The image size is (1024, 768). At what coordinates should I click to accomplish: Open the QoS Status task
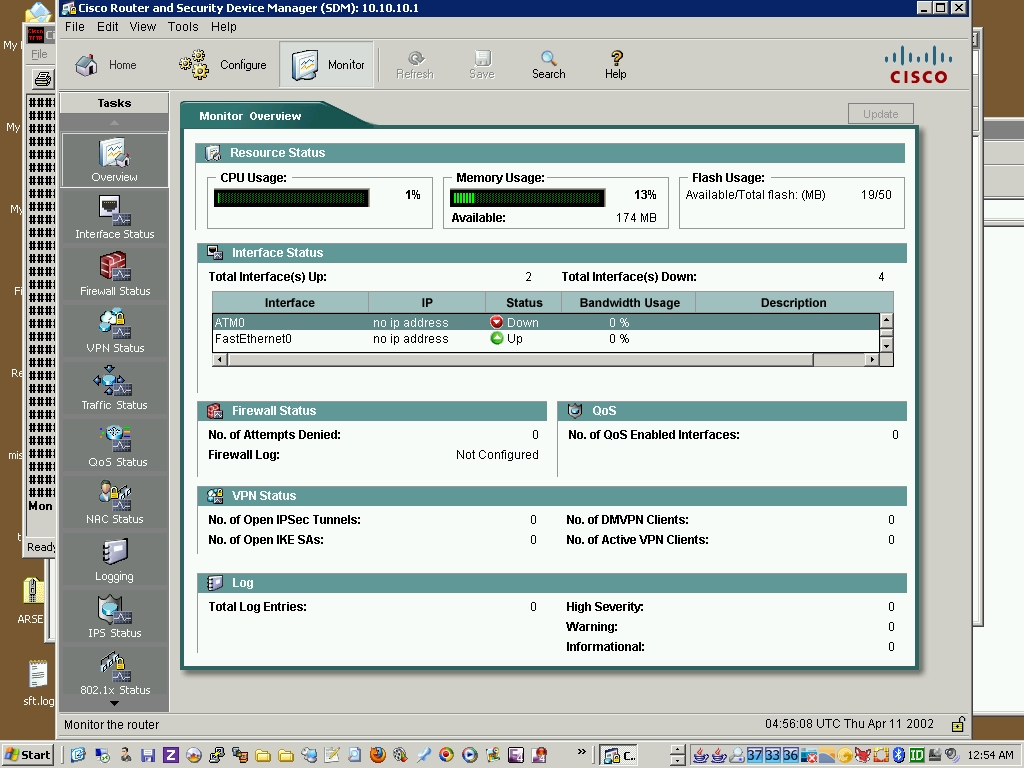(114, 445)
